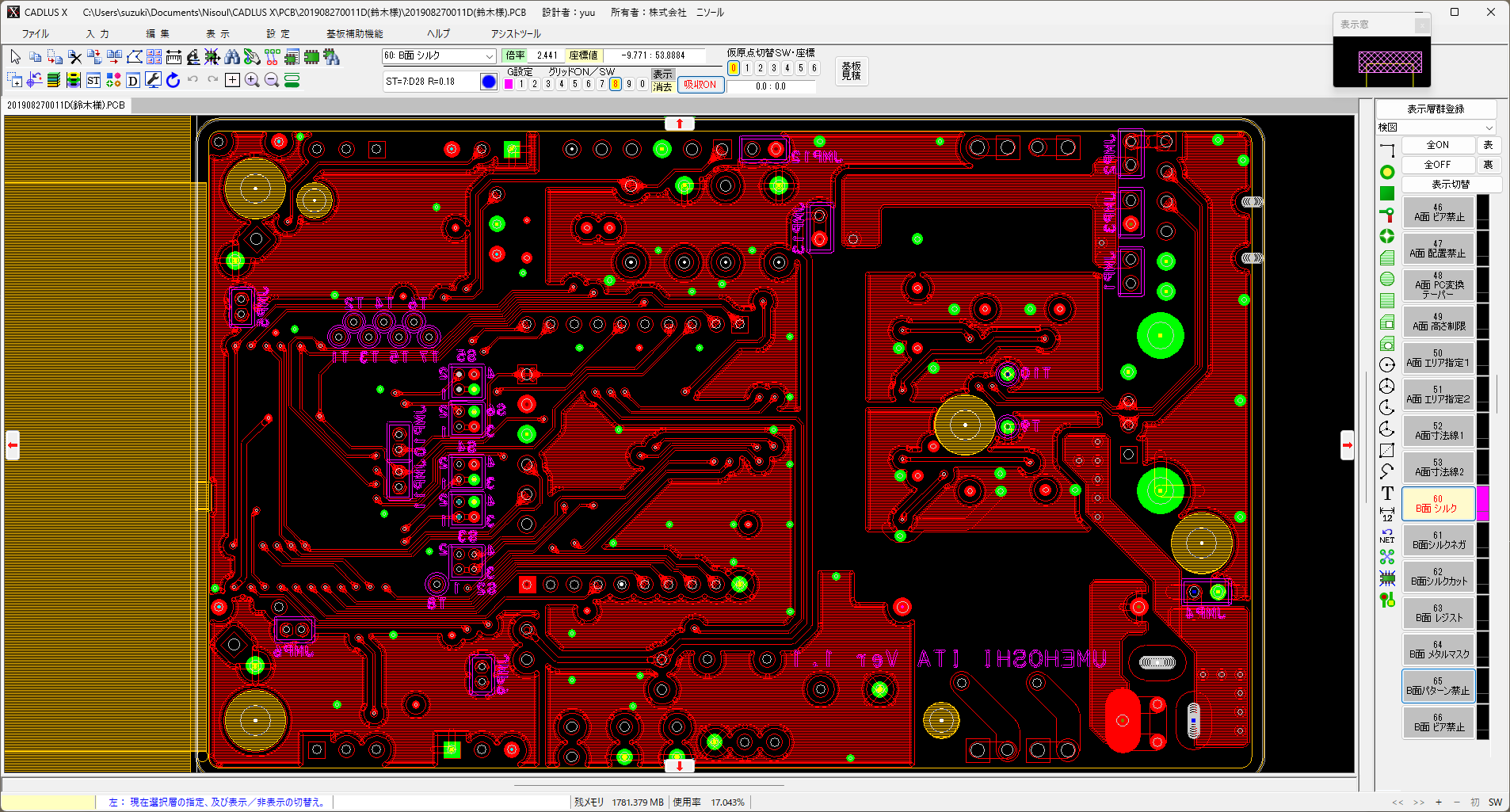Click magenta color swatch beside 60 B面 シルク
Screen dimensions: 1510x812
coord(1482,504)
